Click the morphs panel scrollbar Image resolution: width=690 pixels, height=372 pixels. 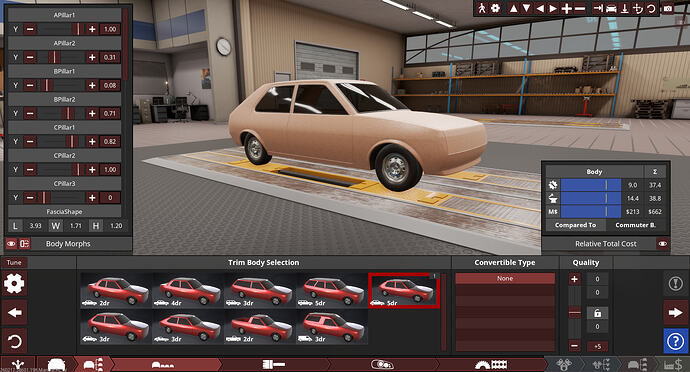coord(125,44)
